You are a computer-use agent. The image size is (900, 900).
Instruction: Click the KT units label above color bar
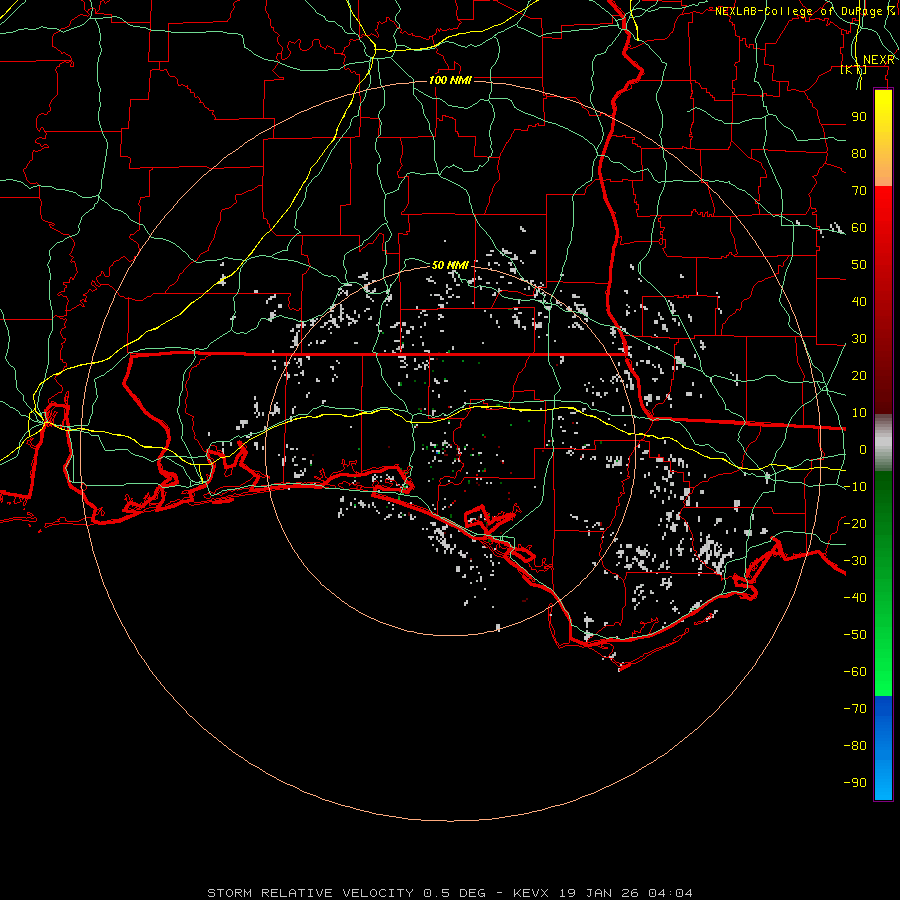[854, 70]
